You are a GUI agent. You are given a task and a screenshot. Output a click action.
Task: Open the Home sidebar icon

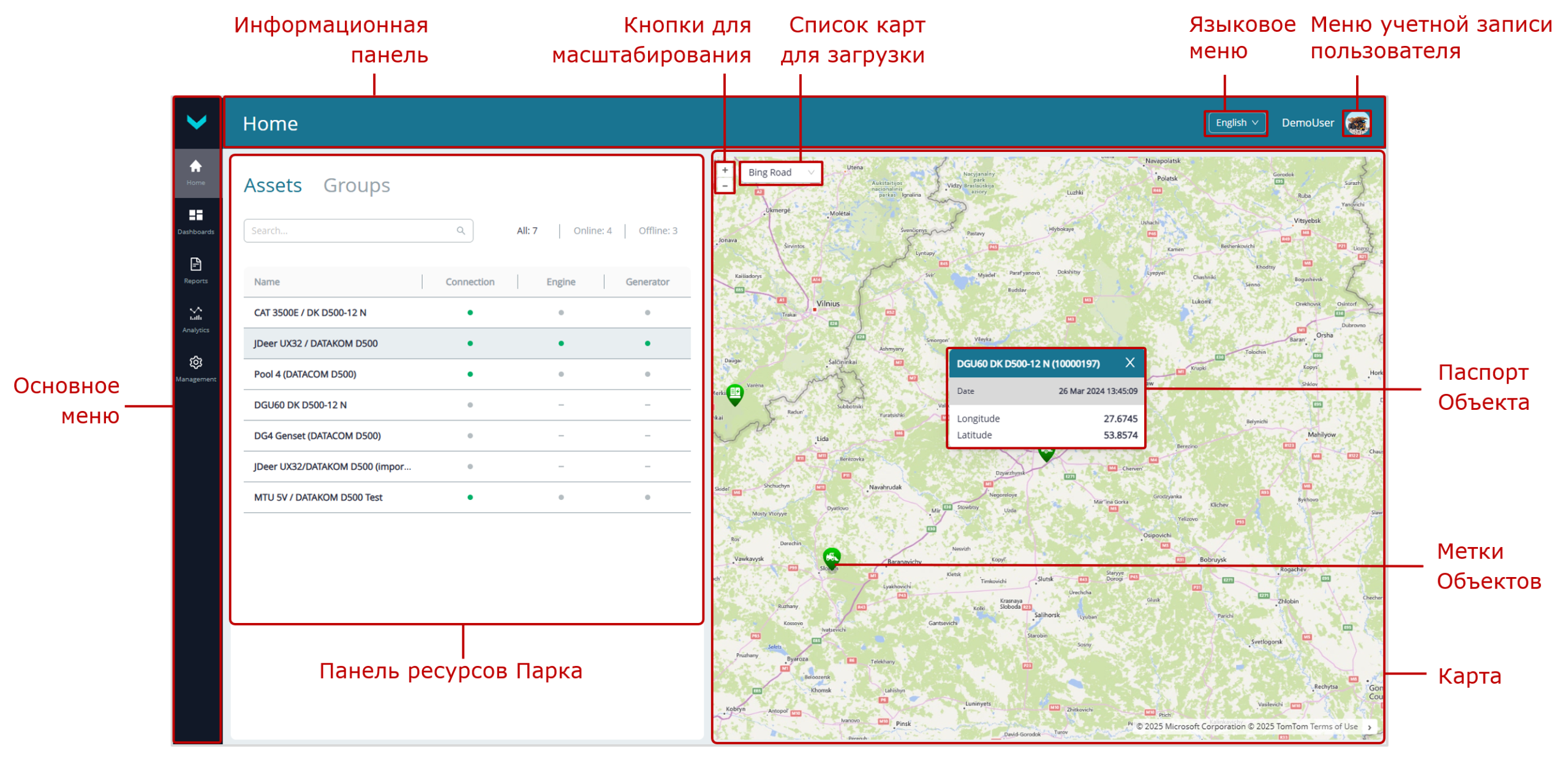point(195,167)
